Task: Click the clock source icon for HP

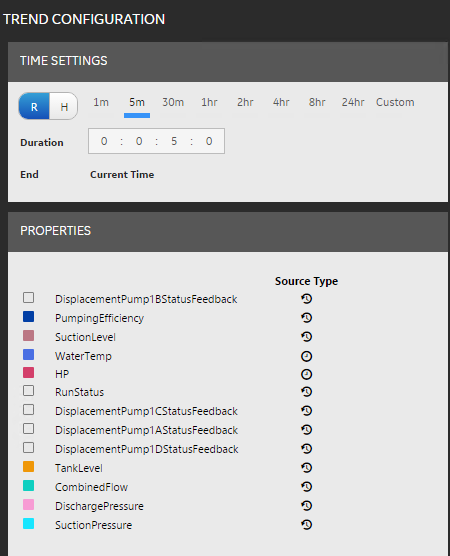Action: click(306, 374)
